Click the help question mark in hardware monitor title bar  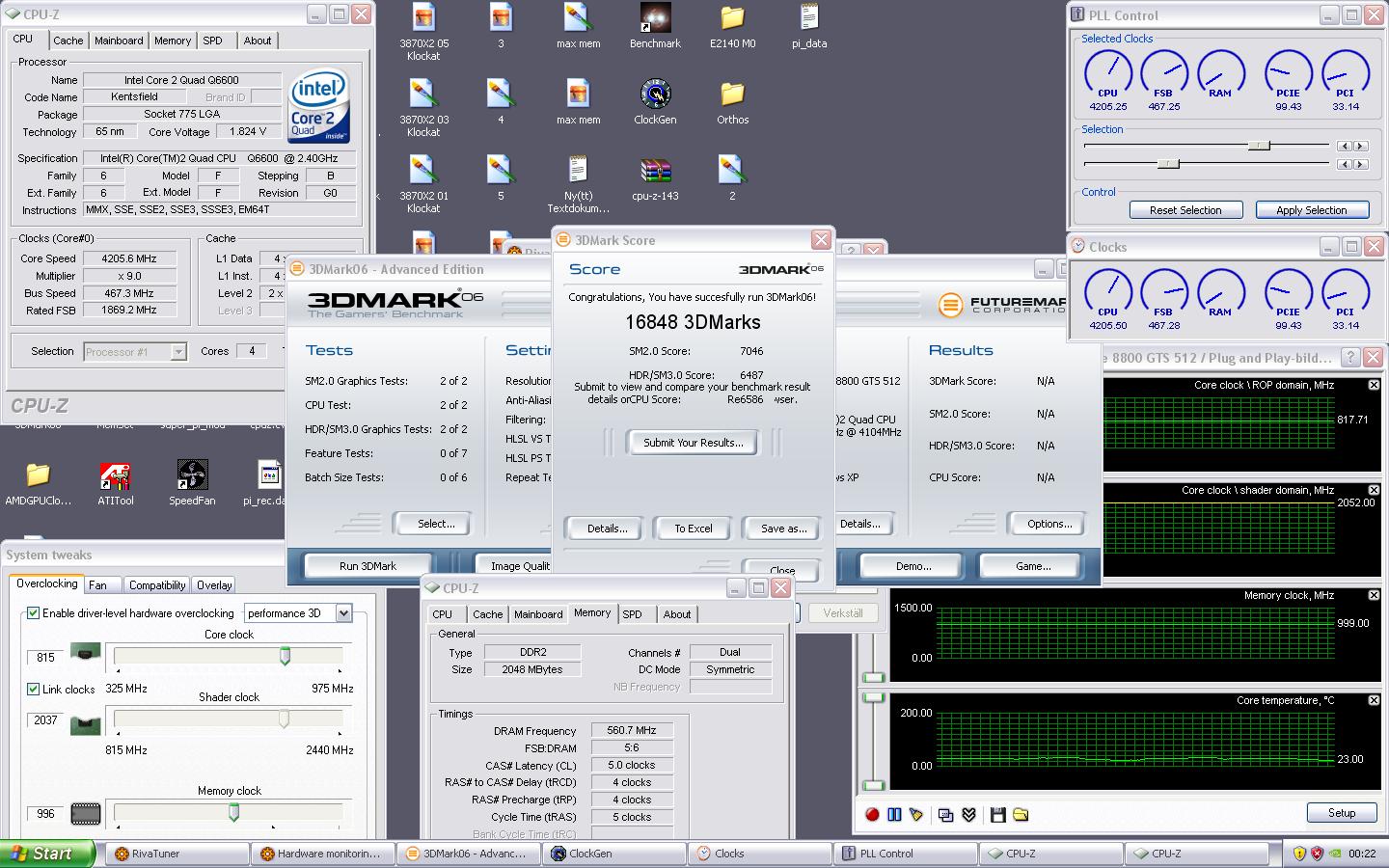(1350, 358)
